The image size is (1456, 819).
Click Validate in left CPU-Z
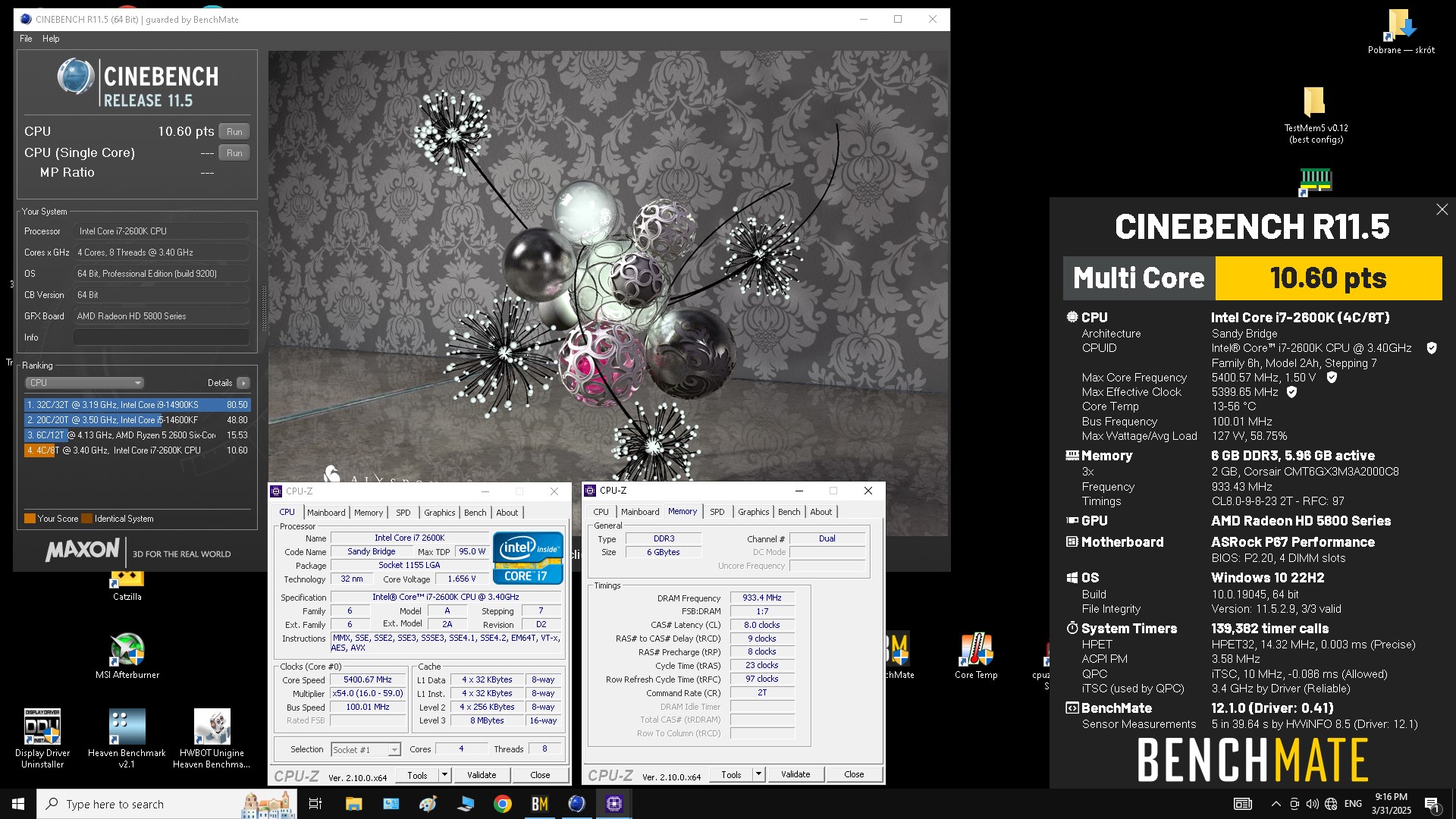pos(482,775)
